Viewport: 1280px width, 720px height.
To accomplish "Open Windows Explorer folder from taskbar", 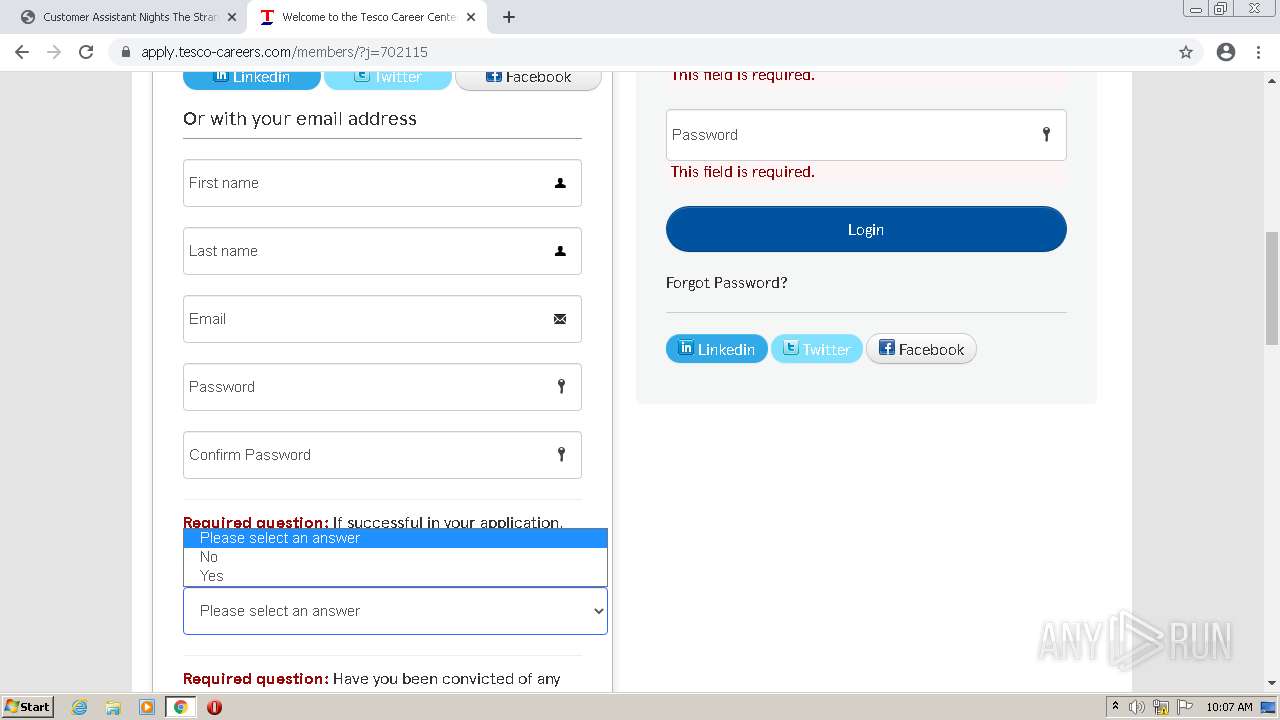I will tap(113, 707).
